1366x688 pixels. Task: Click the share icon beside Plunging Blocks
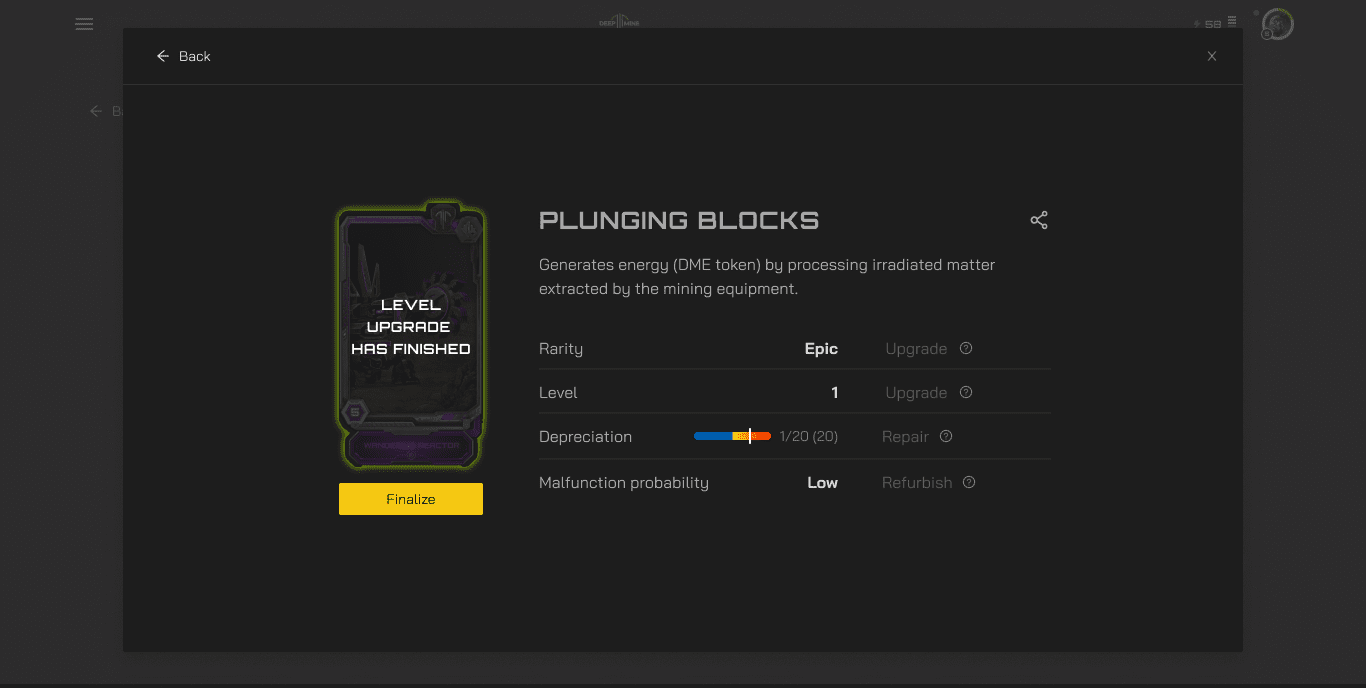tap(1039, 221)
